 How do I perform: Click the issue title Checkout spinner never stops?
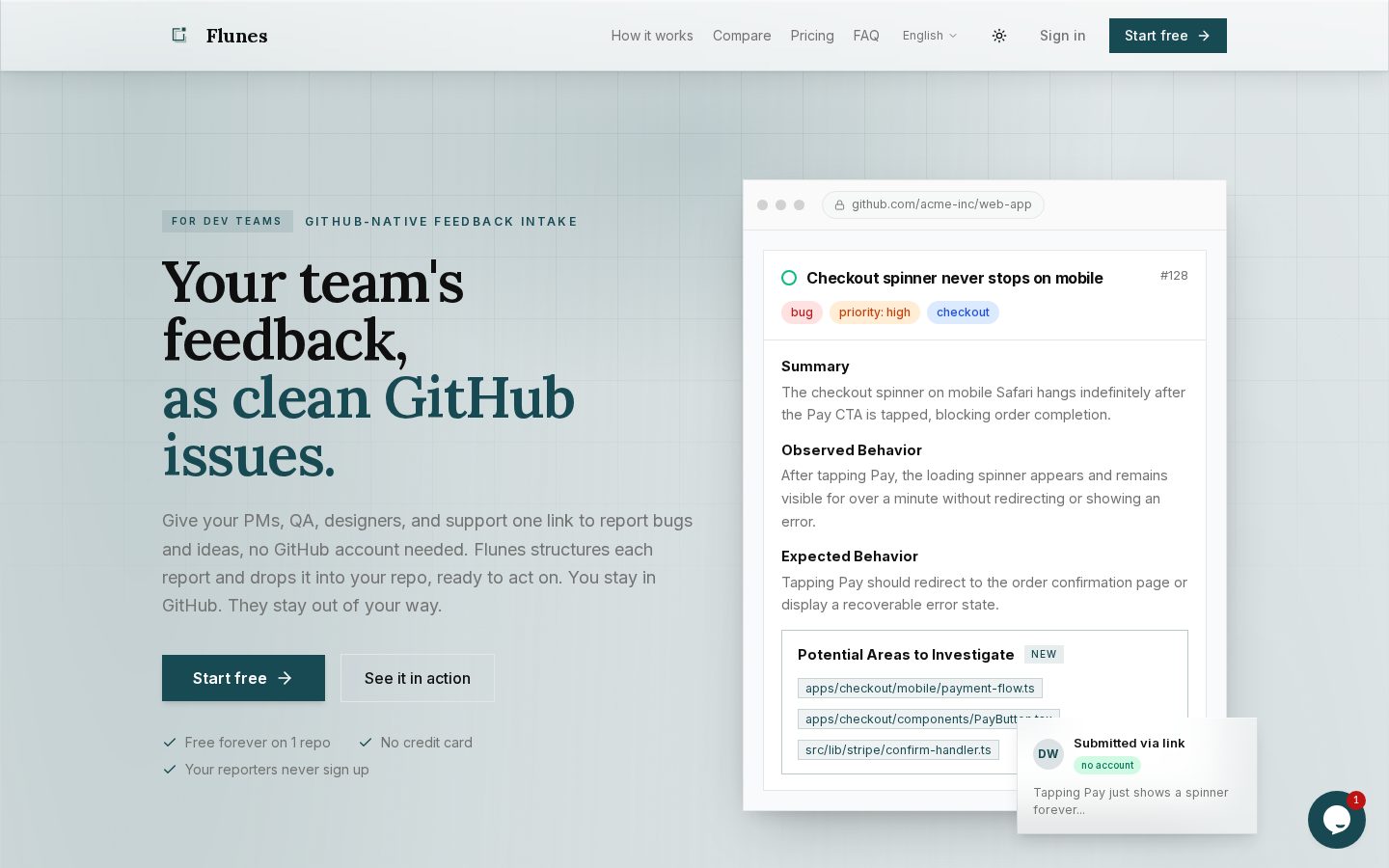(x=955, y=278)
